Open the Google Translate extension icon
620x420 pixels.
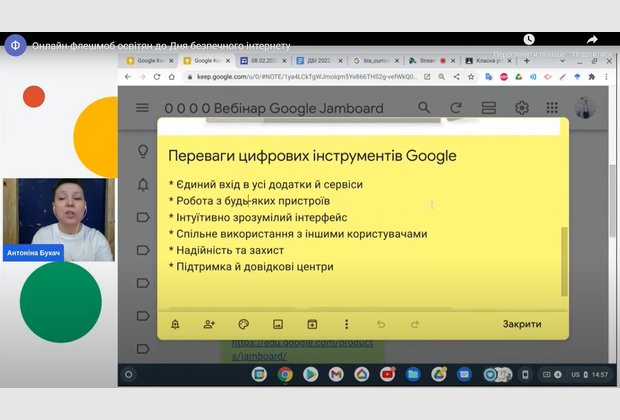489,77
